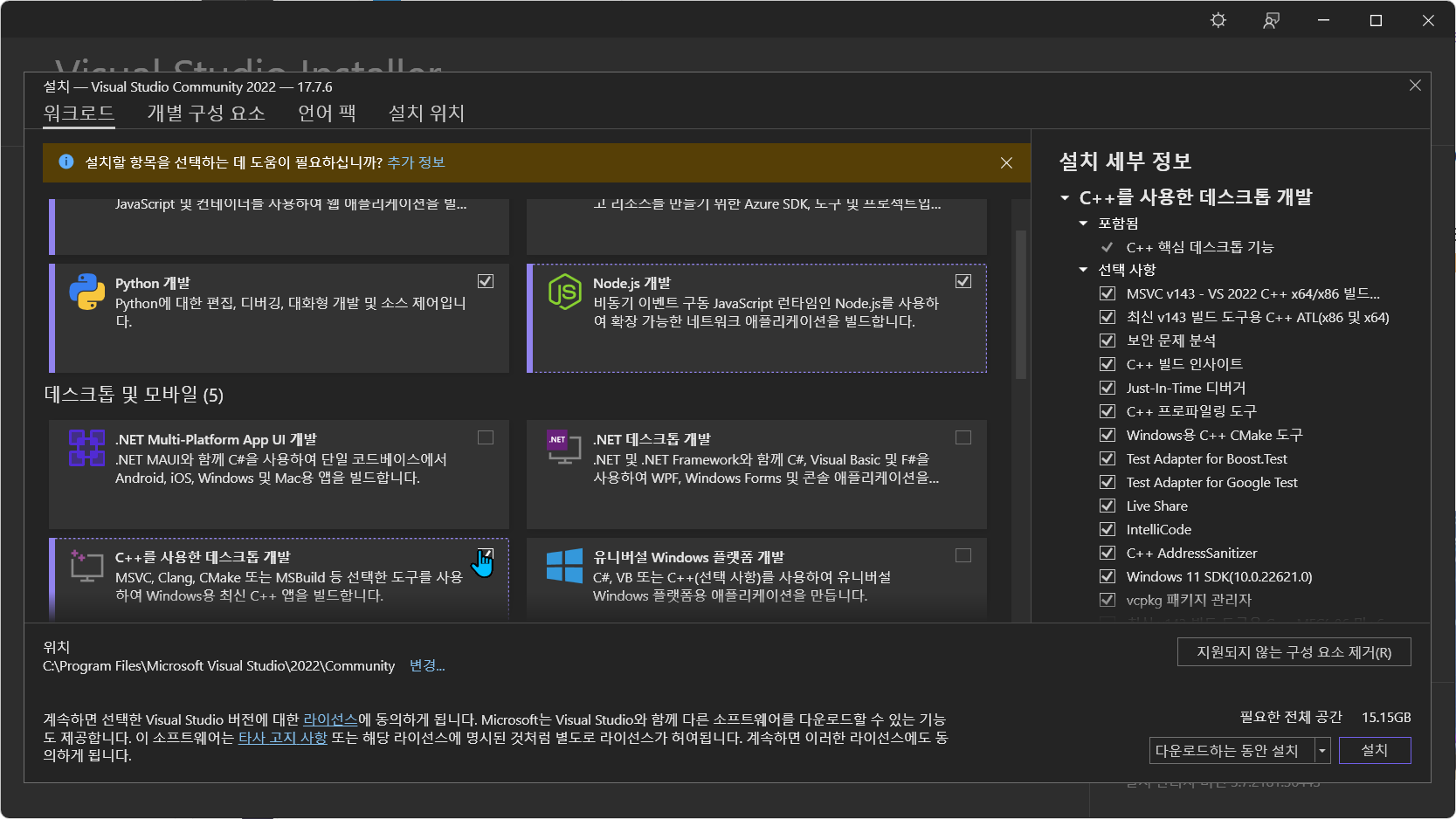Click the .NET desktop workload icon

pyautogui.click(x=564, y=447)
